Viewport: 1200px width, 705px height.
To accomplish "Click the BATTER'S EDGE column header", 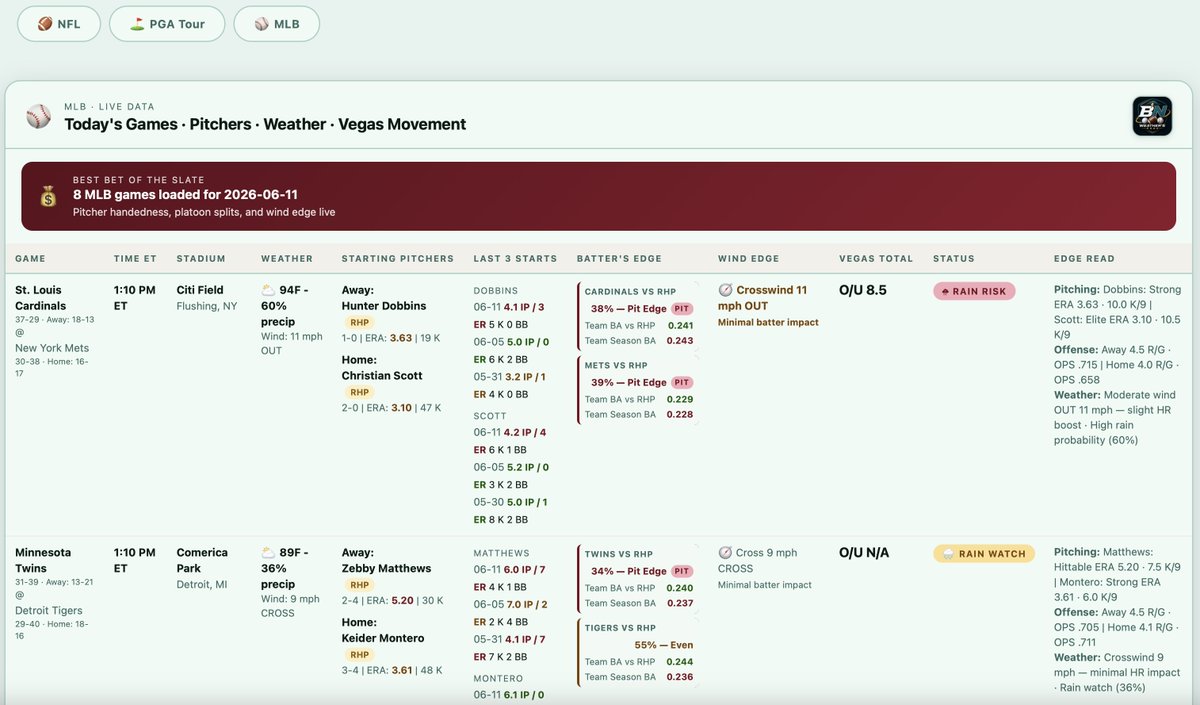I will click(619, 258).
